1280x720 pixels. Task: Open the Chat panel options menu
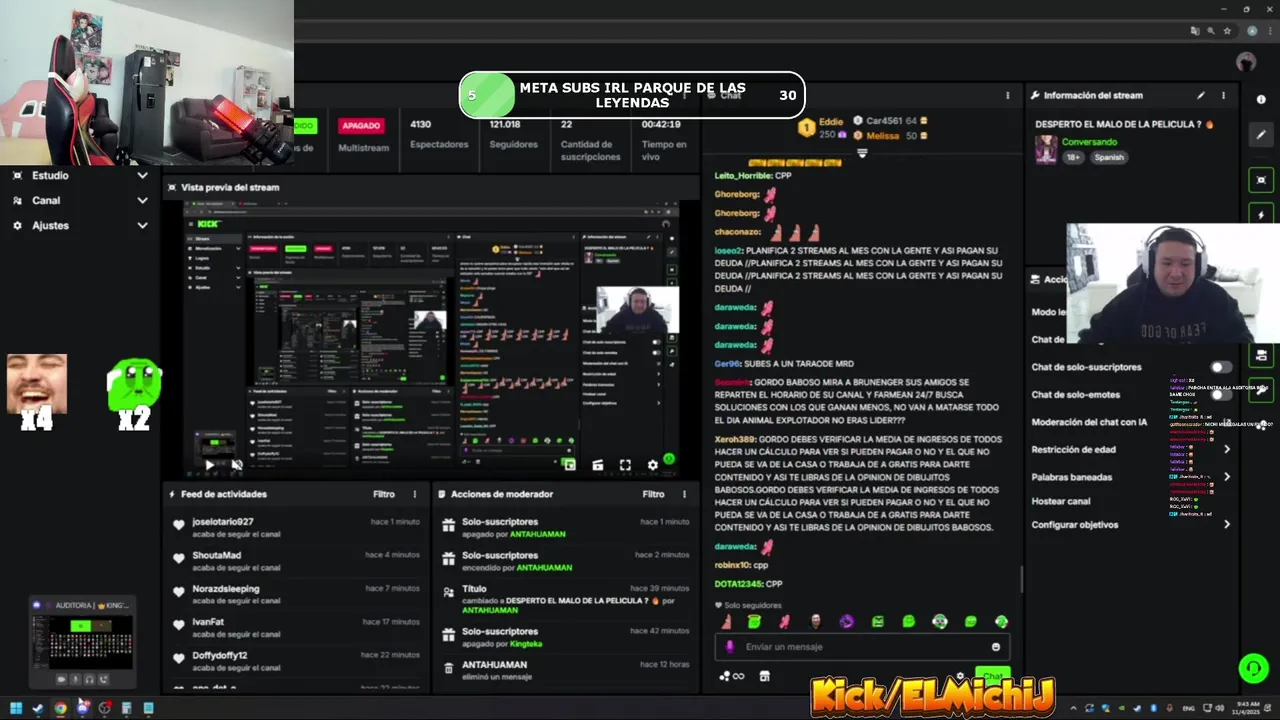[1007, 95]
